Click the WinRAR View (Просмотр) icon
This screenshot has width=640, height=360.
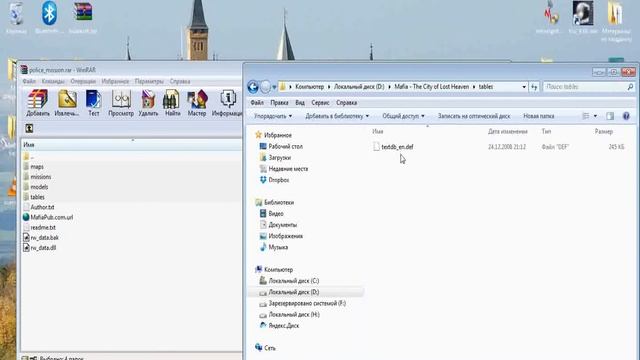click(121, 99)
